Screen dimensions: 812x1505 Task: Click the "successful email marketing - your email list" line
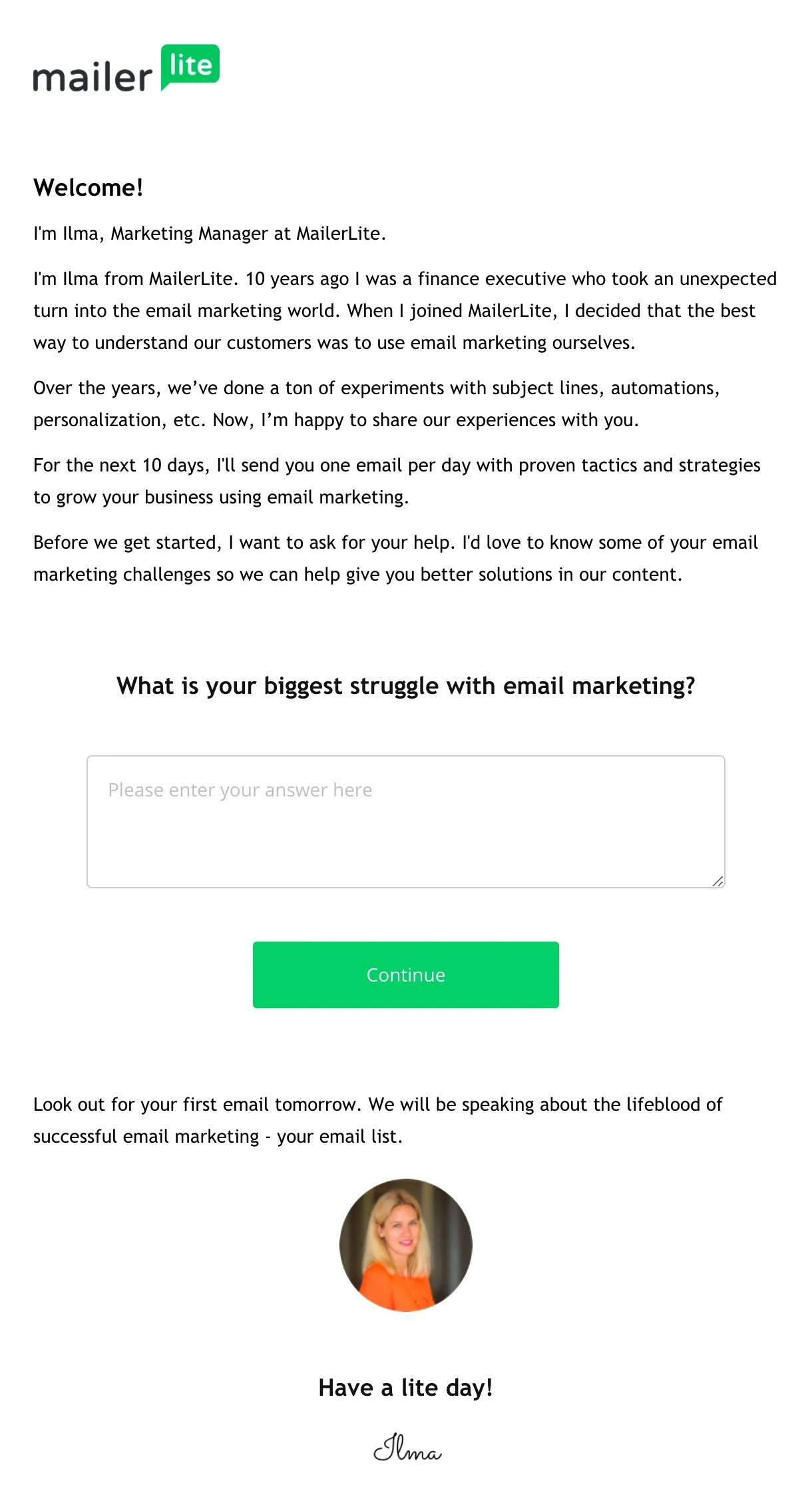(218, 1137)
